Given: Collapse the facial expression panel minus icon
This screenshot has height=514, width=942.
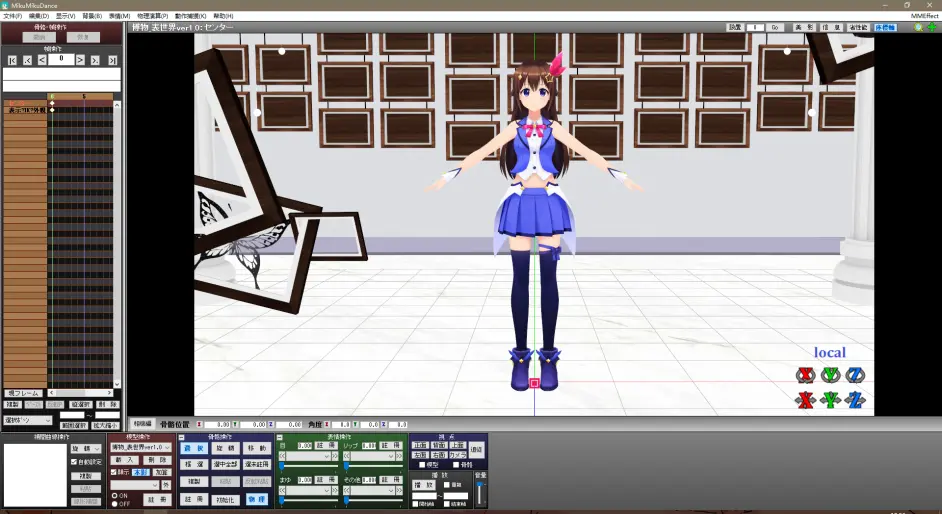Looking at the screenshot, I should (279, 437).
